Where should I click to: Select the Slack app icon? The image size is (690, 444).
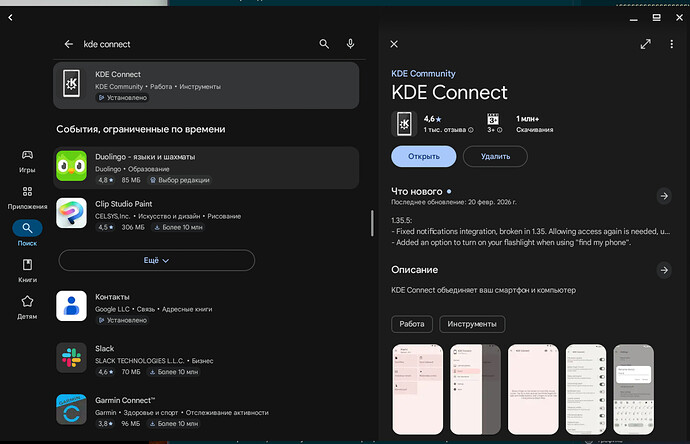point(71,357)
